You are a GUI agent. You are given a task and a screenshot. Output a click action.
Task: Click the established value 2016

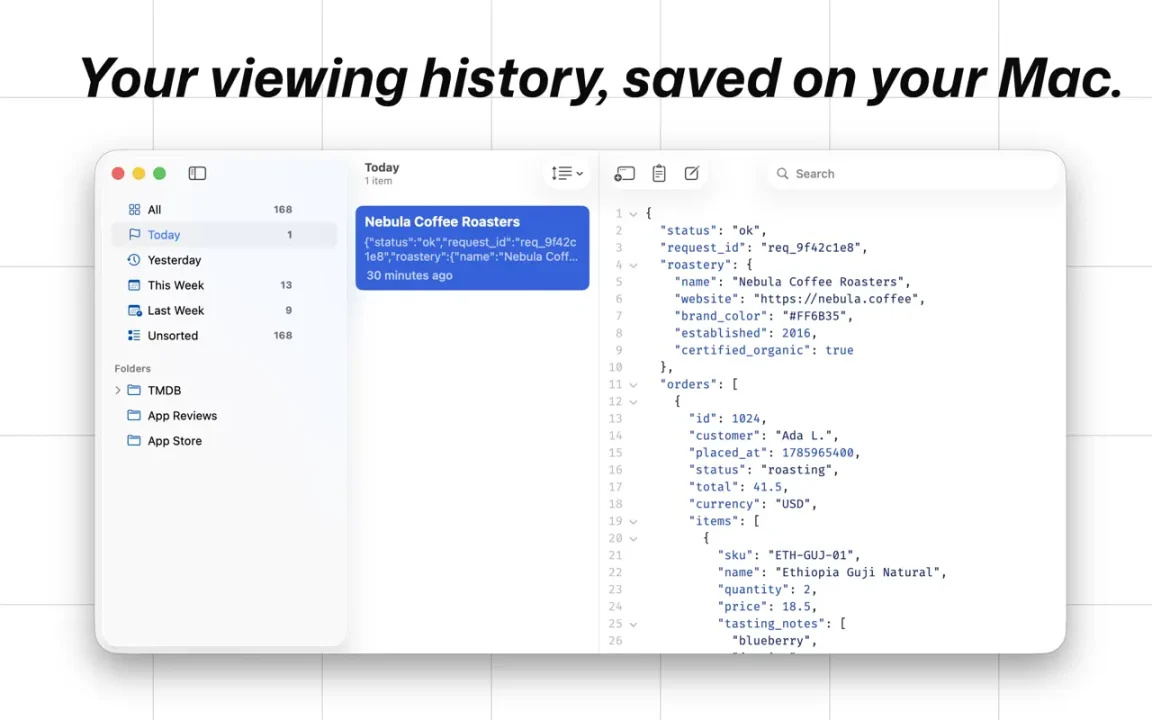click(x=796, y=333)
